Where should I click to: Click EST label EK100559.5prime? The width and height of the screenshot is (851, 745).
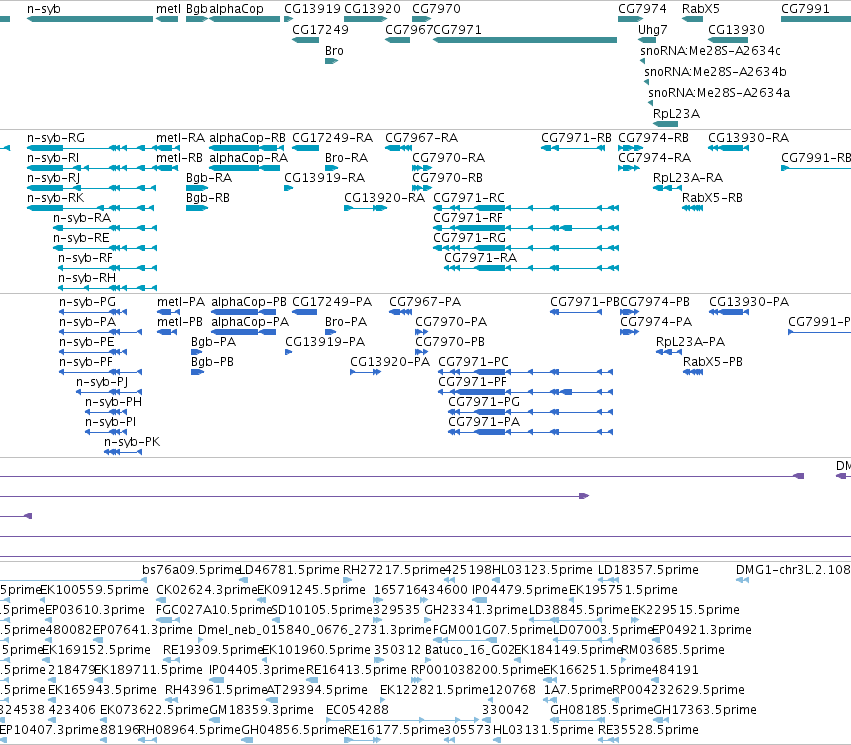(x=95, y=590)
